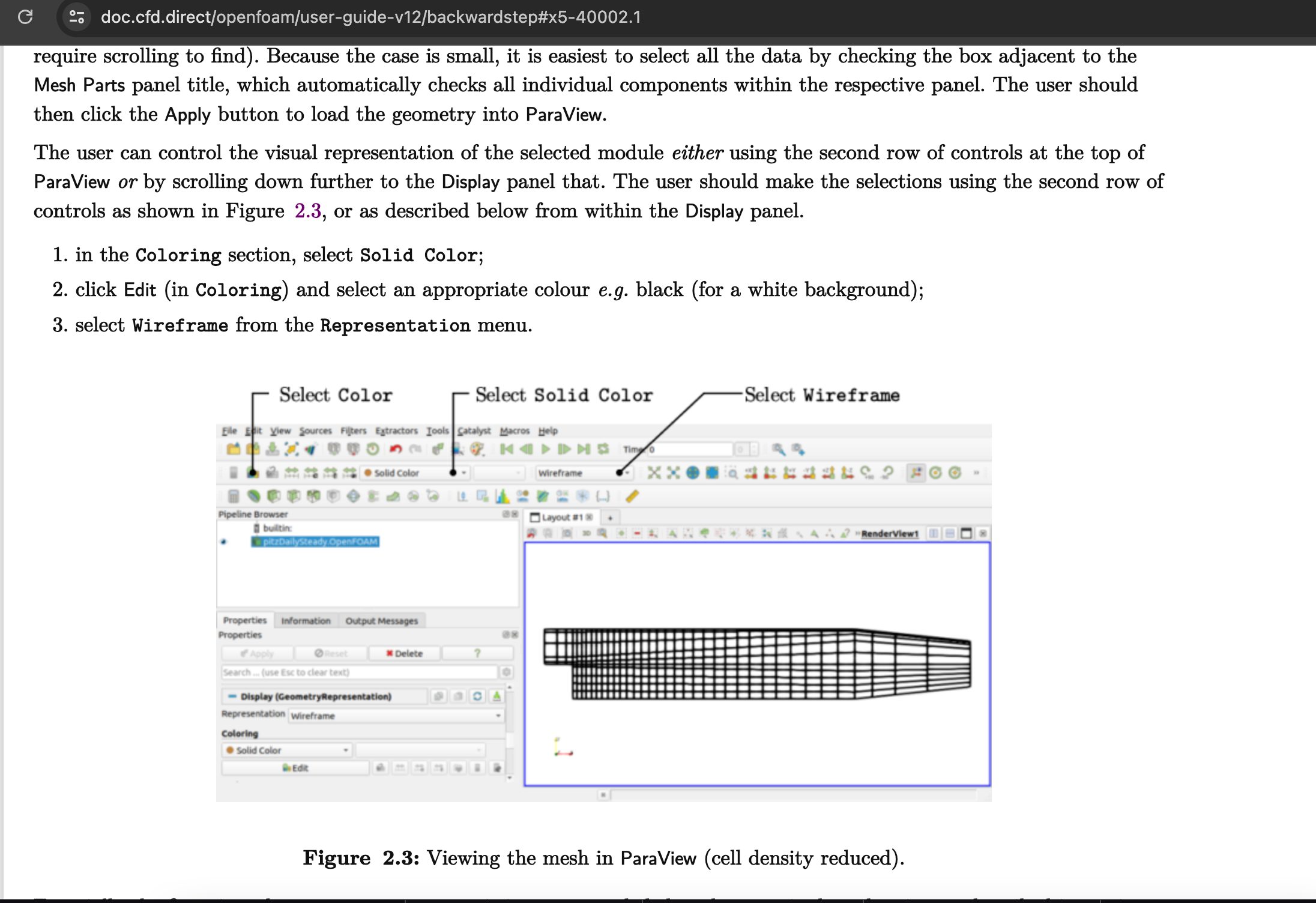Follow the Figure 2.3 link in the text
The image size is (1316, 903).
308,211
